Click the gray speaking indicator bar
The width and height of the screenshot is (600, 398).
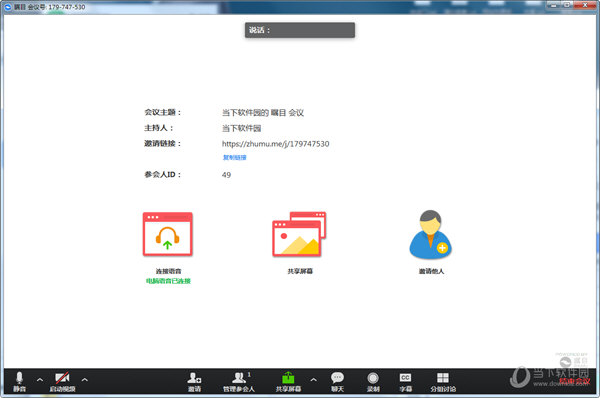pos(300,30)
